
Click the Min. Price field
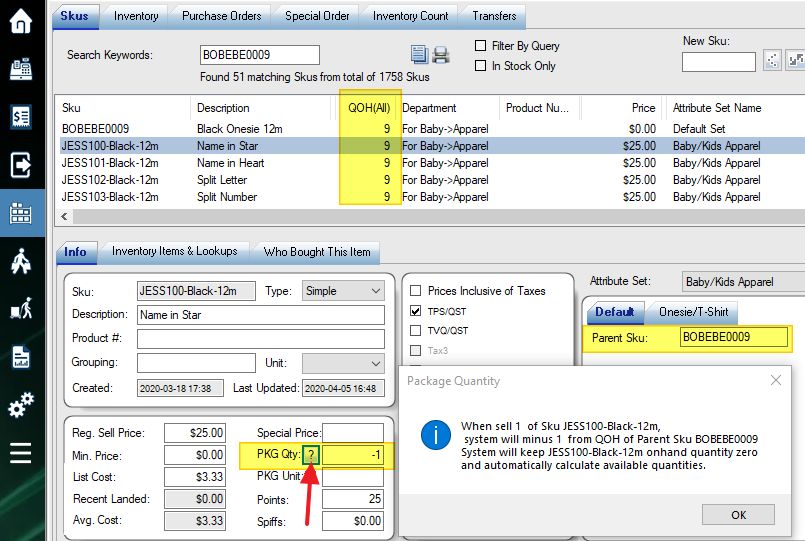coord(195,455)
